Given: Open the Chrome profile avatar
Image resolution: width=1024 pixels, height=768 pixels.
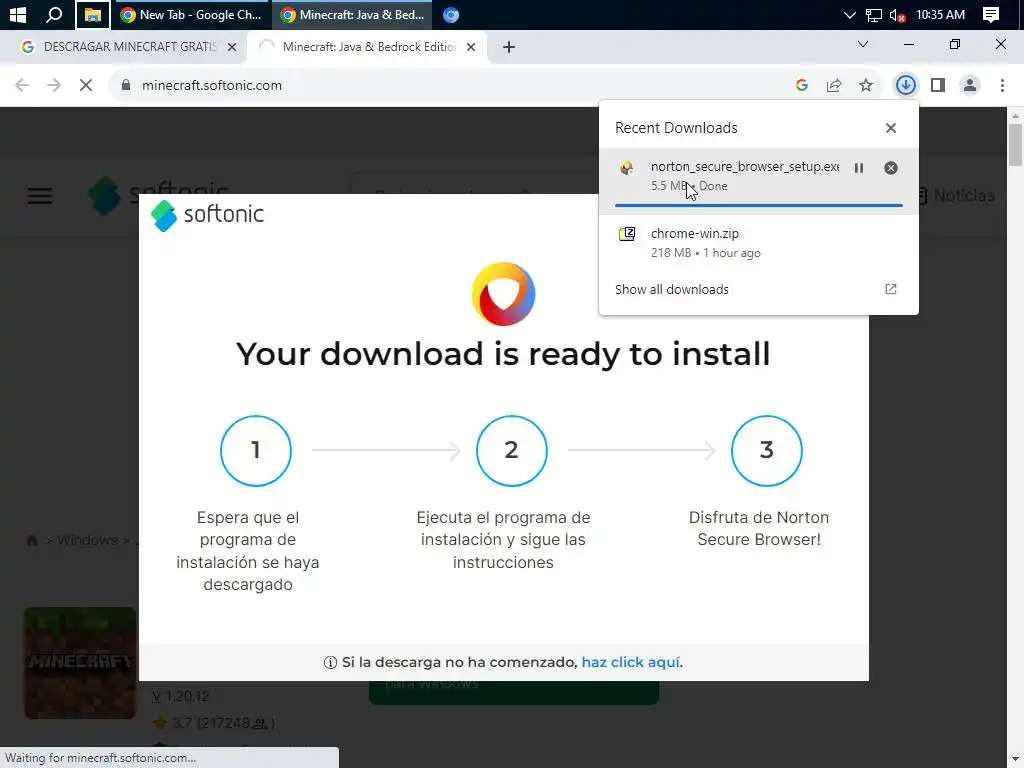Looking at the screenshot, I should (x=970, y=85).
